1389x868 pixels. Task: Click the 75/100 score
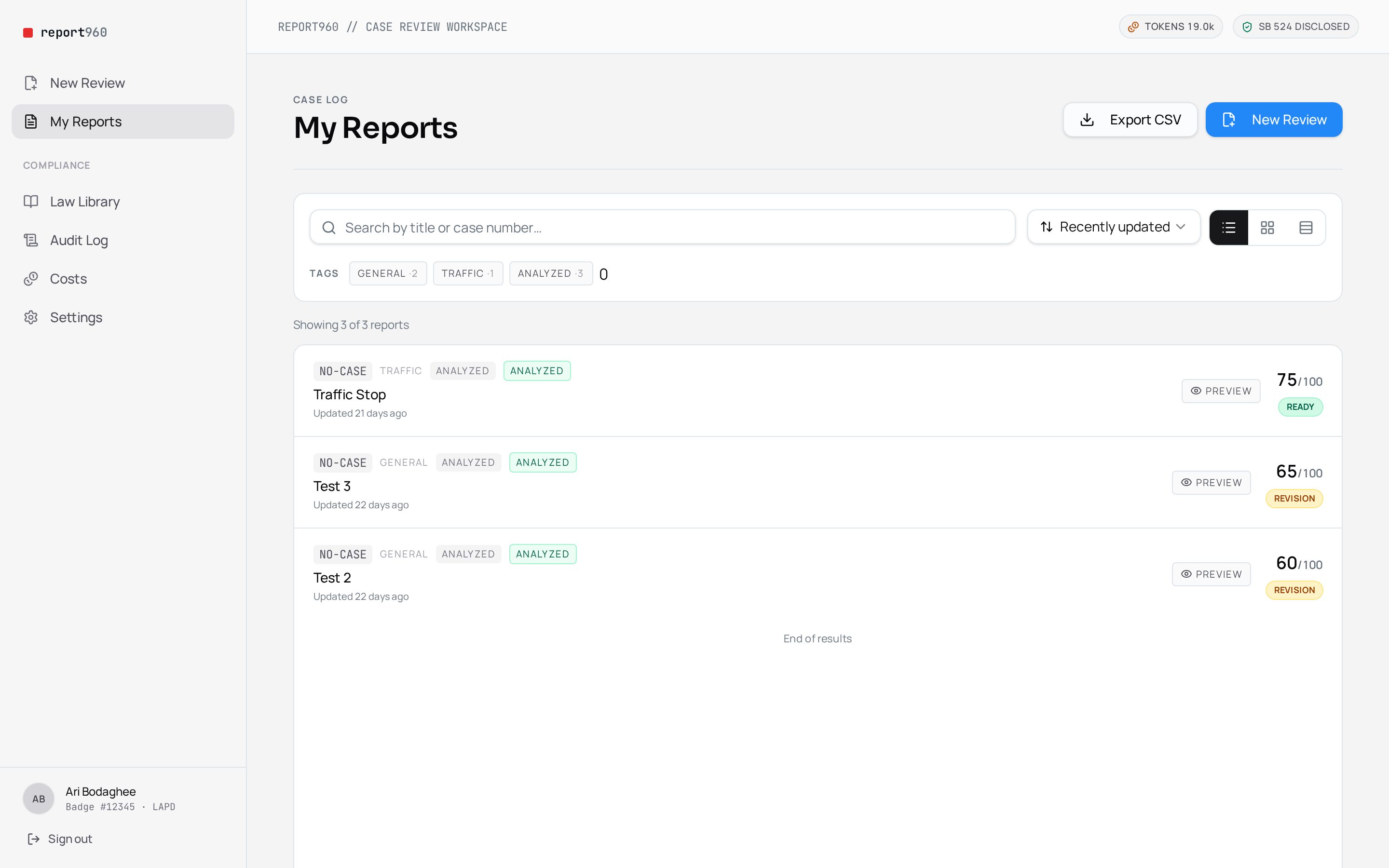pyautogui.click(x=1299, y=380)
